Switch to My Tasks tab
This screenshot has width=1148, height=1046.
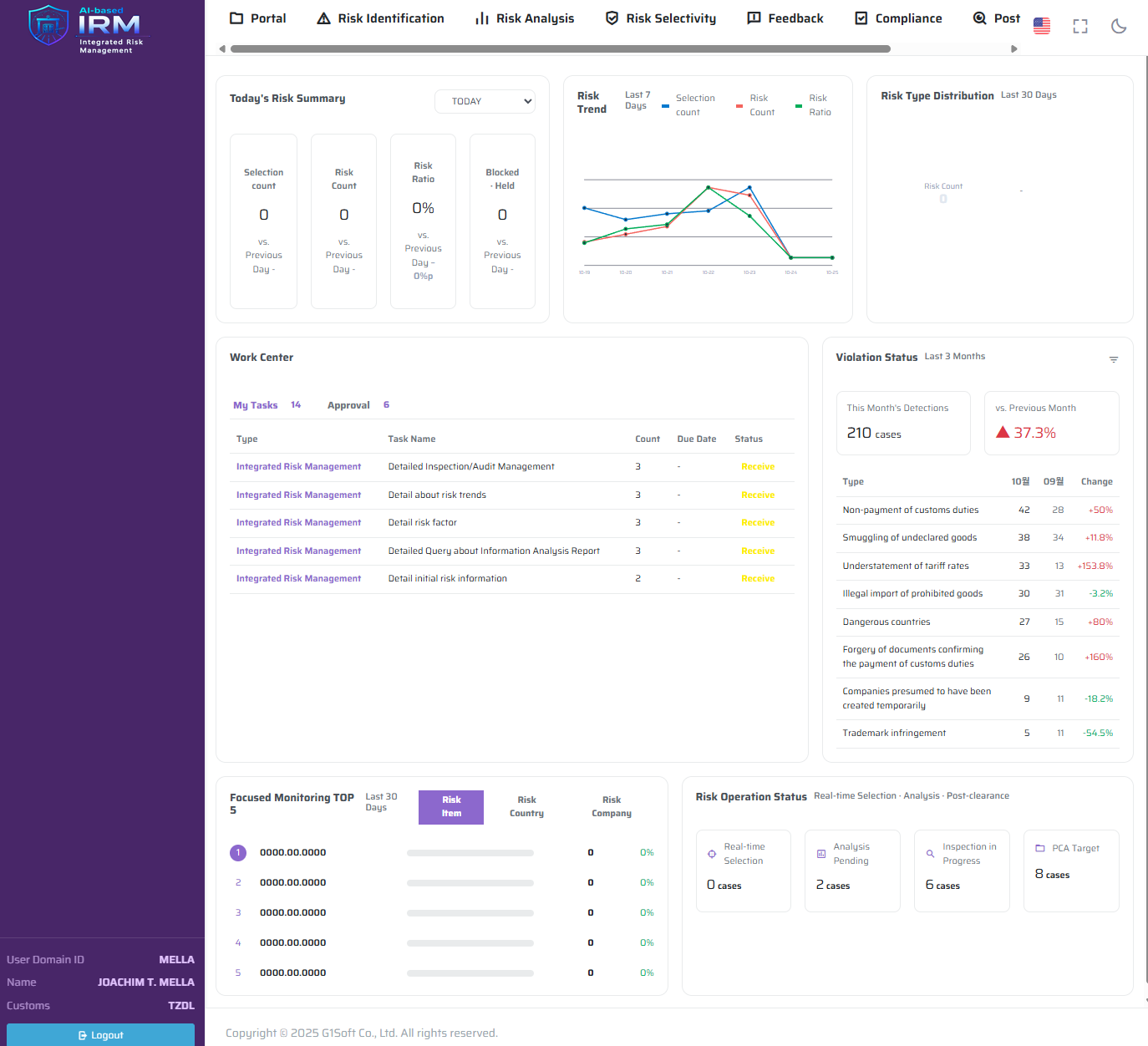click(x=267, y=405)
